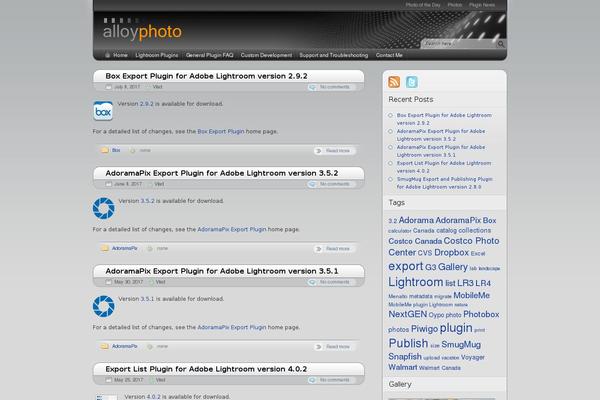This screenshot has height=400, width=600.
Task: Open the Lightroom Plugins menu
Action: [x=157, y=55]
